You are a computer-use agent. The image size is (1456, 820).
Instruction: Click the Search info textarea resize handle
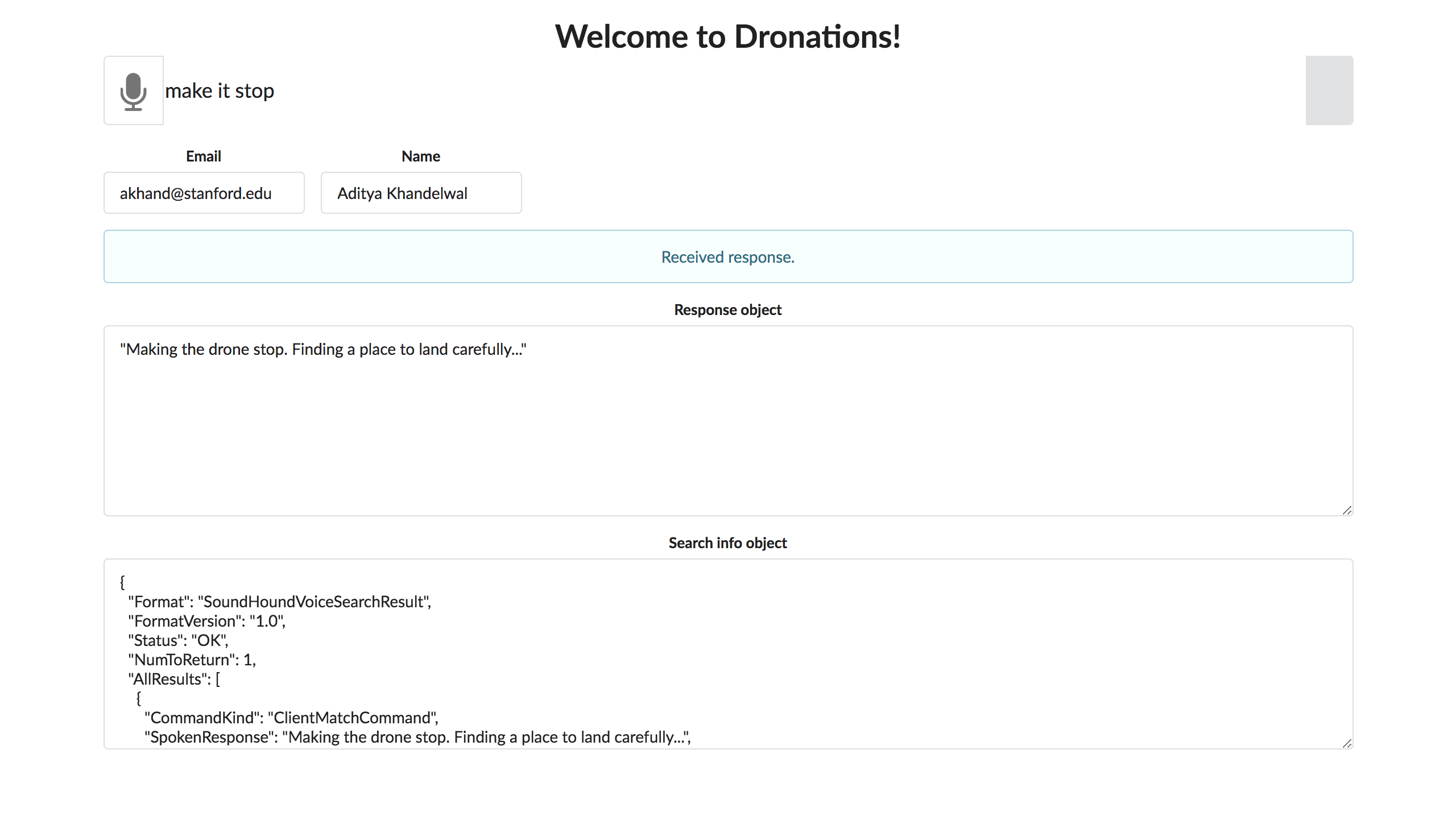tap(1346, 743)
